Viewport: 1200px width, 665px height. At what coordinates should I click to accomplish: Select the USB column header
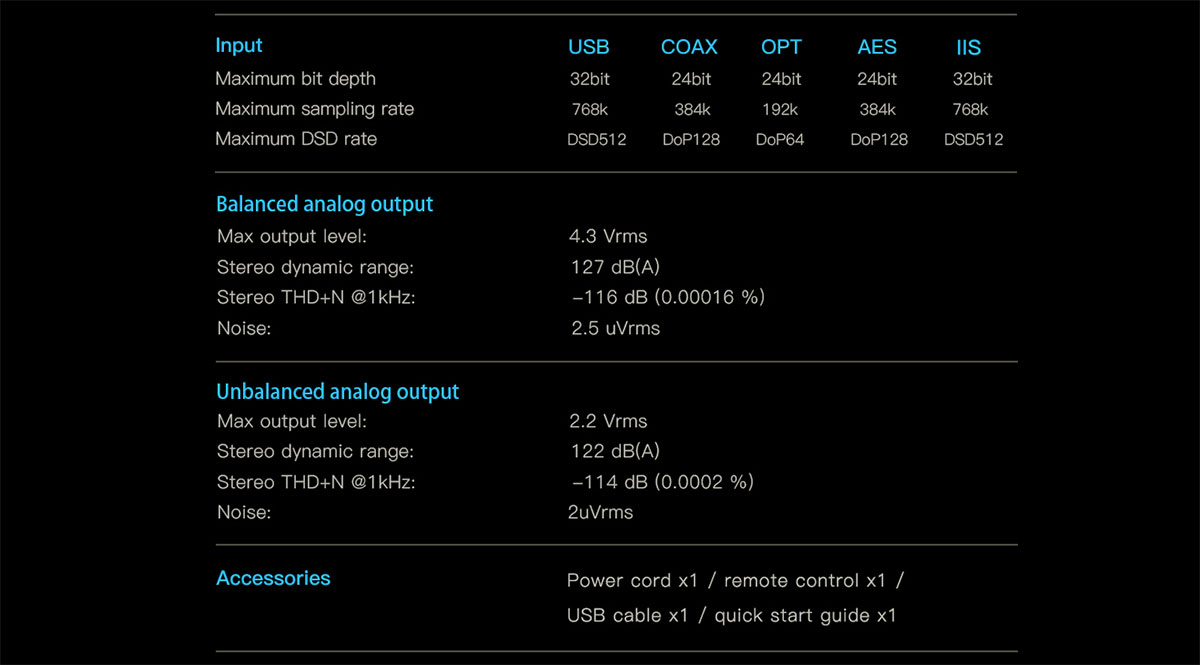click(x=589, y=47)
